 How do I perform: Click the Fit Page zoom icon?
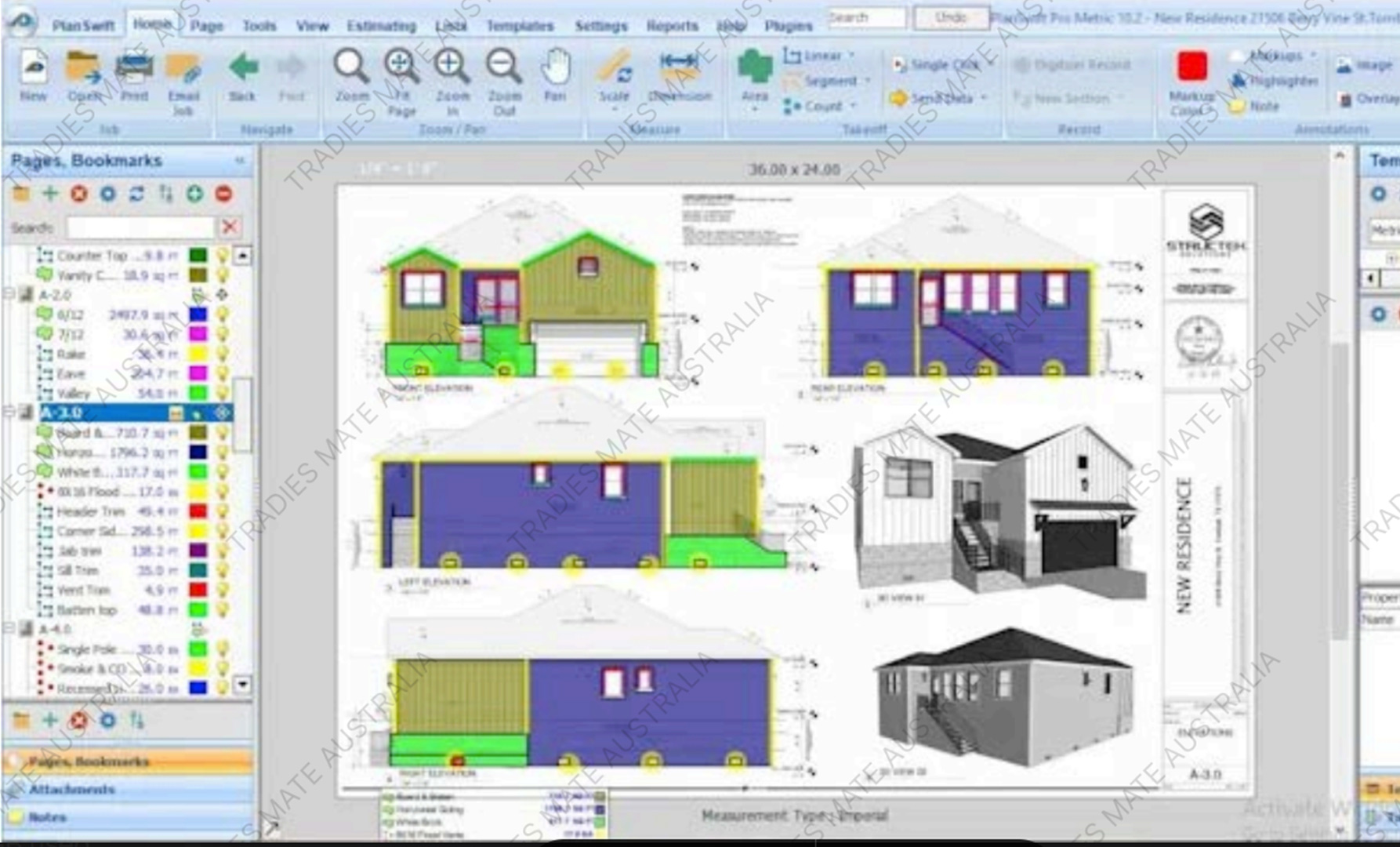[401, 75]
